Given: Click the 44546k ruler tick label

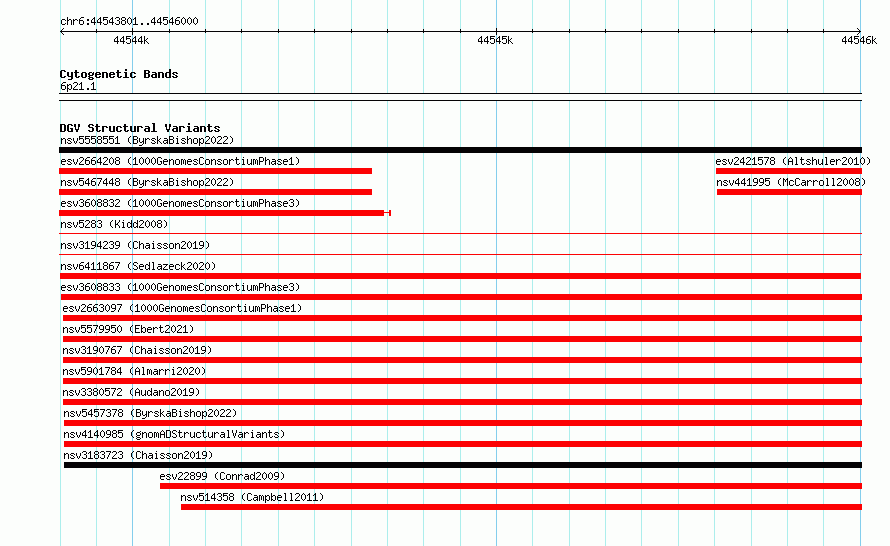Looking at the screenshot, I should coord(859,40).
